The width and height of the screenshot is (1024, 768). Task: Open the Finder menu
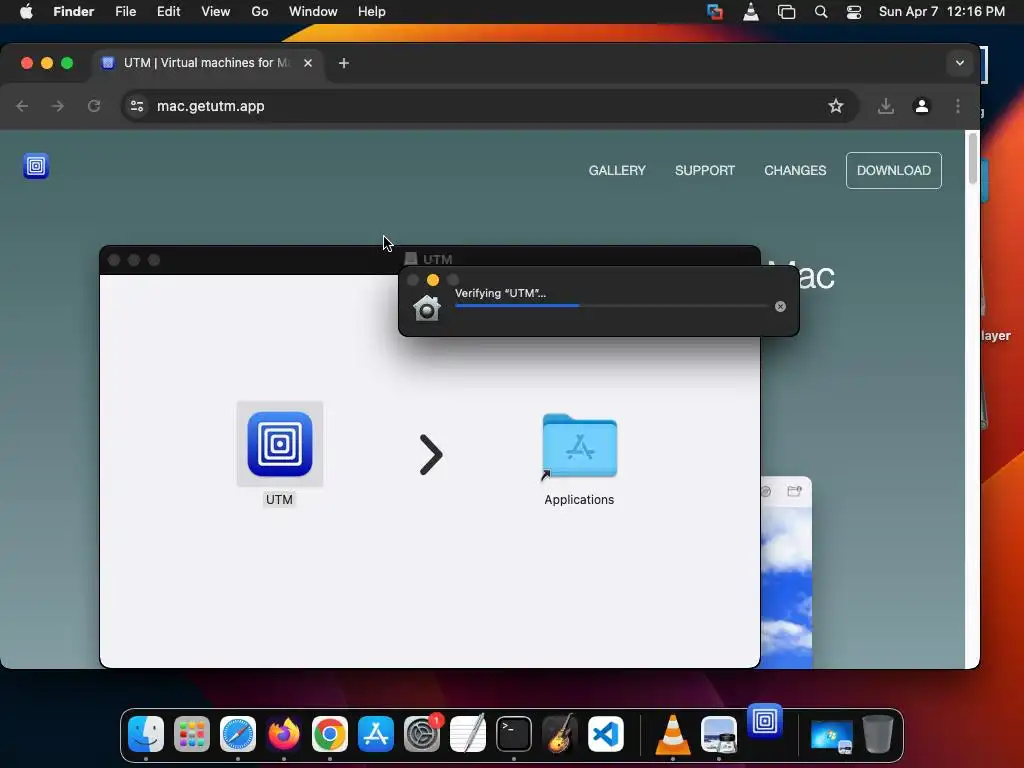[74, 12]
